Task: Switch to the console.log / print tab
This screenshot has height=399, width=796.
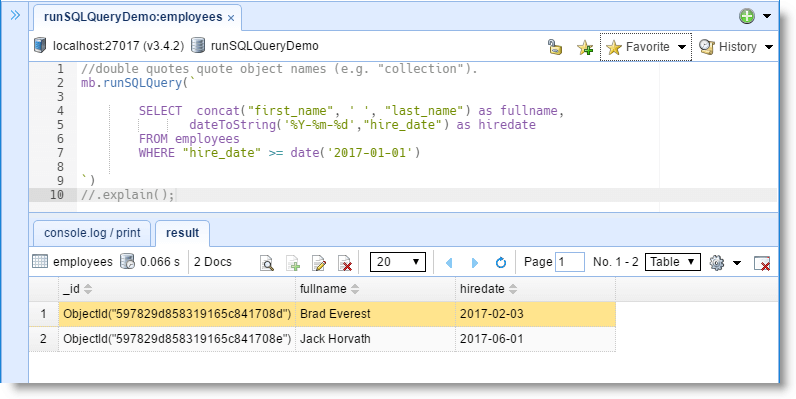Action: 92,233
